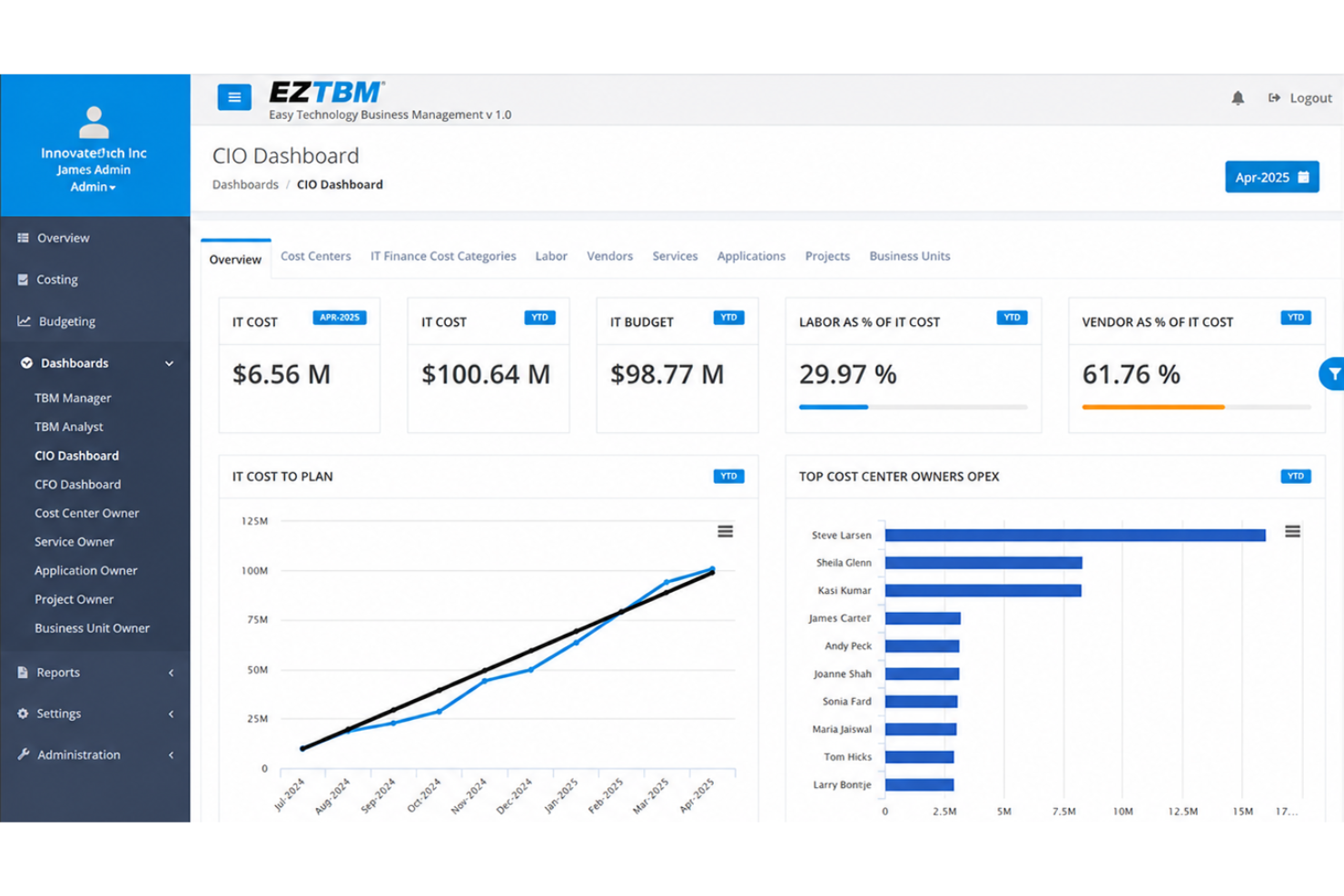Screen dimensions: 1344x896
Task: Open the blue filter funnel button
Action: [1332, 374]
